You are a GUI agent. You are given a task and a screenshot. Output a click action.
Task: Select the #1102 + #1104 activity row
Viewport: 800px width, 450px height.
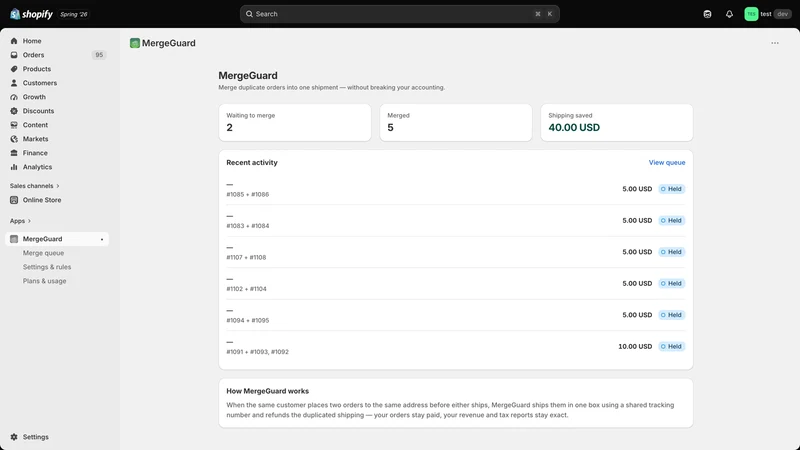(456, 284)
